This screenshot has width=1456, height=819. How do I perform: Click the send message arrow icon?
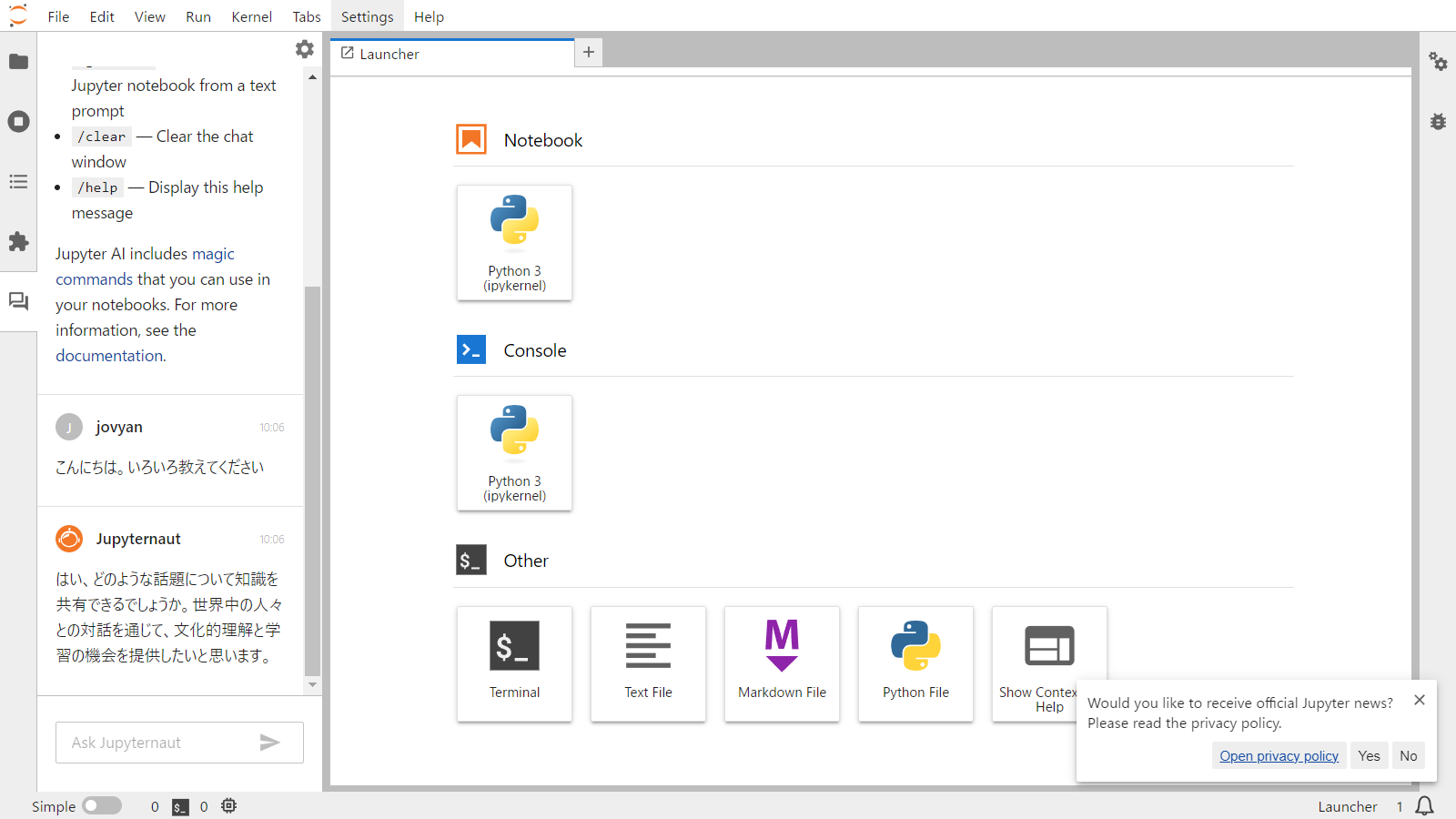point(269,743)
